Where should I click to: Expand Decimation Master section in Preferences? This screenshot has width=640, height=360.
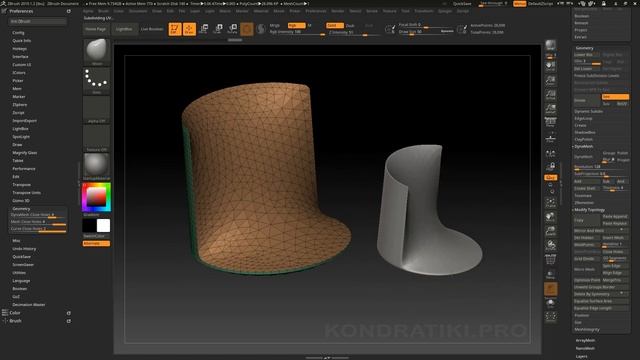pyautogui.click(x=29, y=305)
